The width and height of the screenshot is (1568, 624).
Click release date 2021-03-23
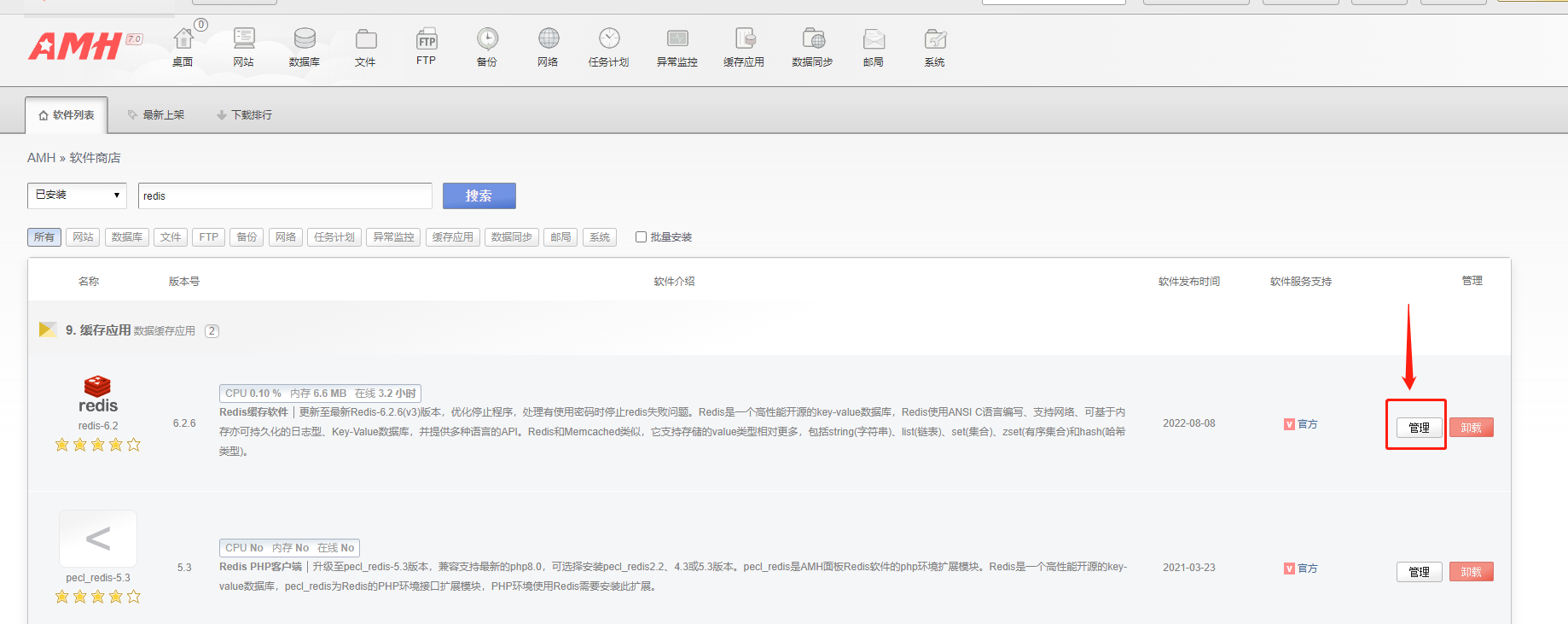coord(1189,568)
